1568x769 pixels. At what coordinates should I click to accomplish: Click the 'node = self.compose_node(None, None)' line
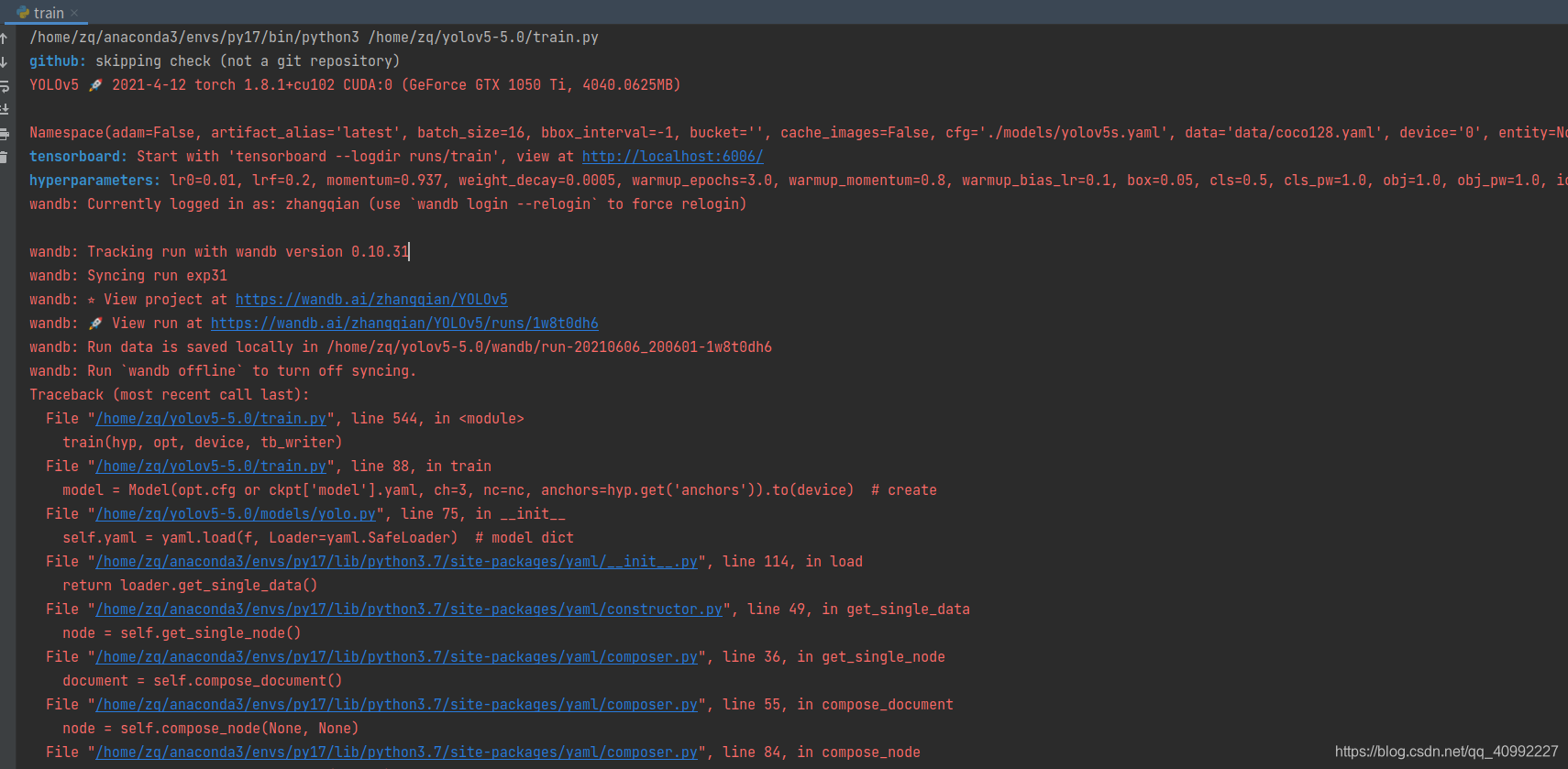point(210,729)
